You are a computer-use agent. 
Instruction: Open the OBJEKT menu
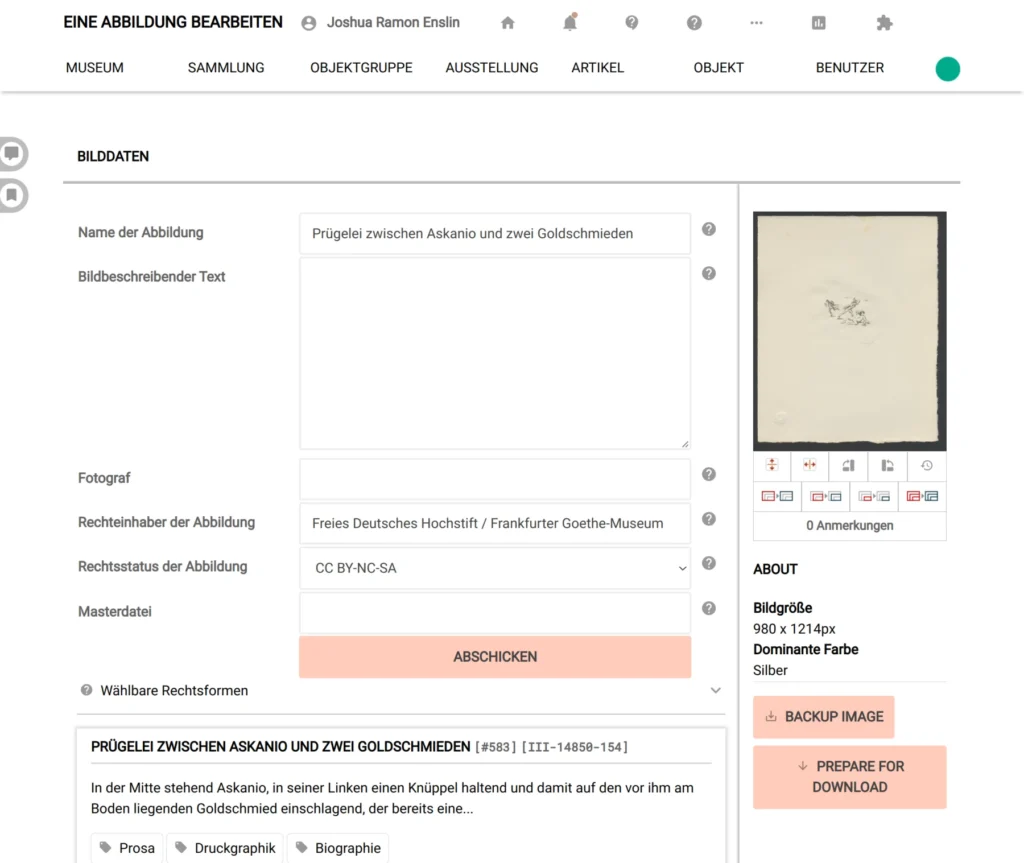pos(718,68)
